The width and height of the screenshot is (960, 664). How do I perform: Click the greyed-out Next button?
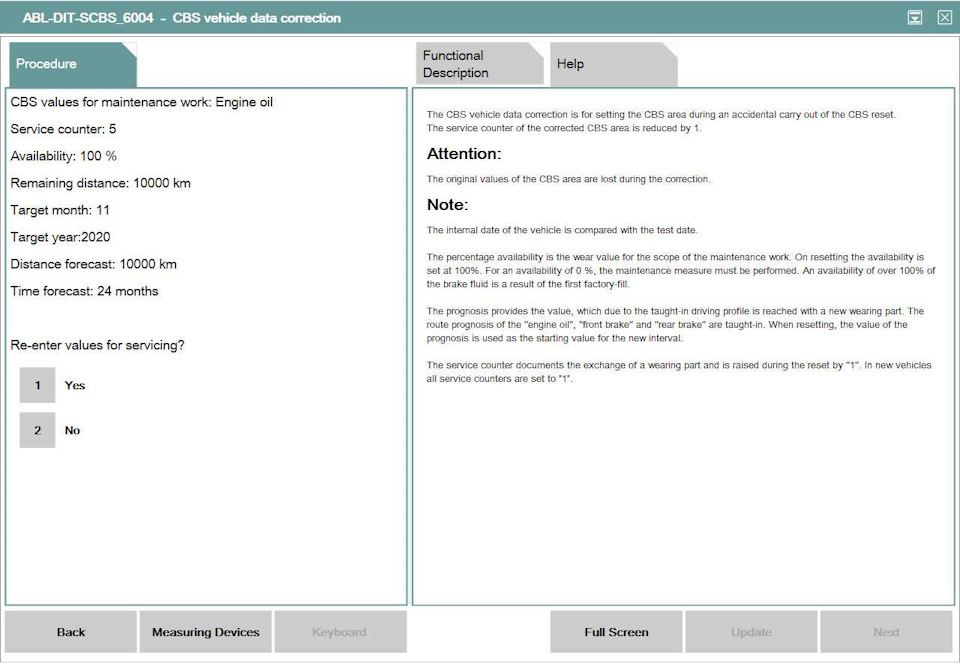[886, 632]
